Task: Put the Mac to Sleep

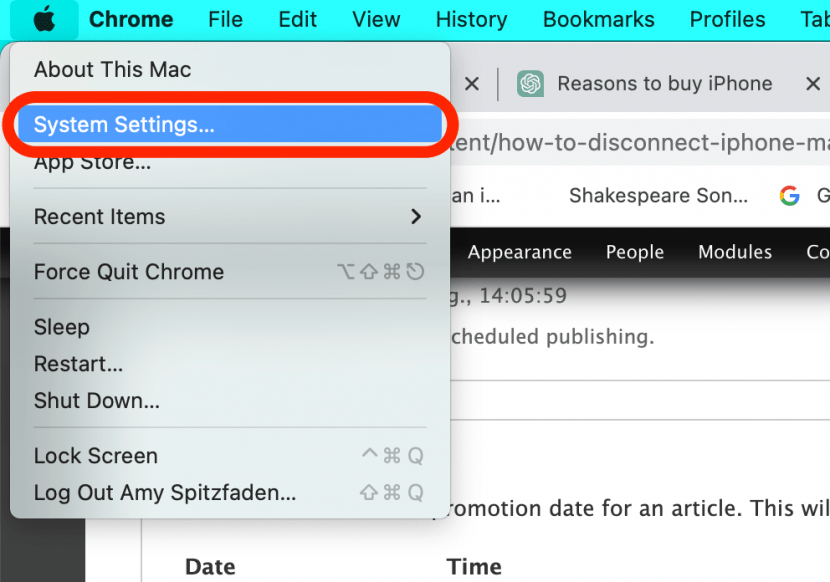Action: point(61,327)
